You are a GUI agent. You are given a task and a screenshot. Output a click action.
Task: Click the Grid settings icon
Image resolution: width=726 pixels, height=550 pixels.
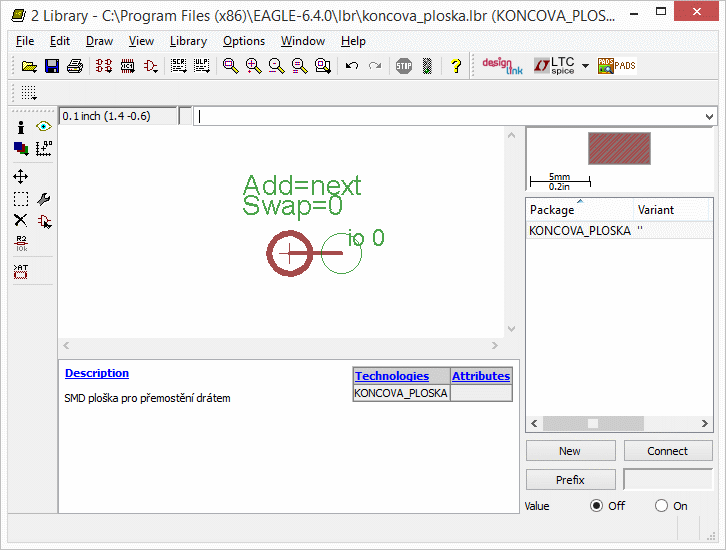click(x=29, y=93)
